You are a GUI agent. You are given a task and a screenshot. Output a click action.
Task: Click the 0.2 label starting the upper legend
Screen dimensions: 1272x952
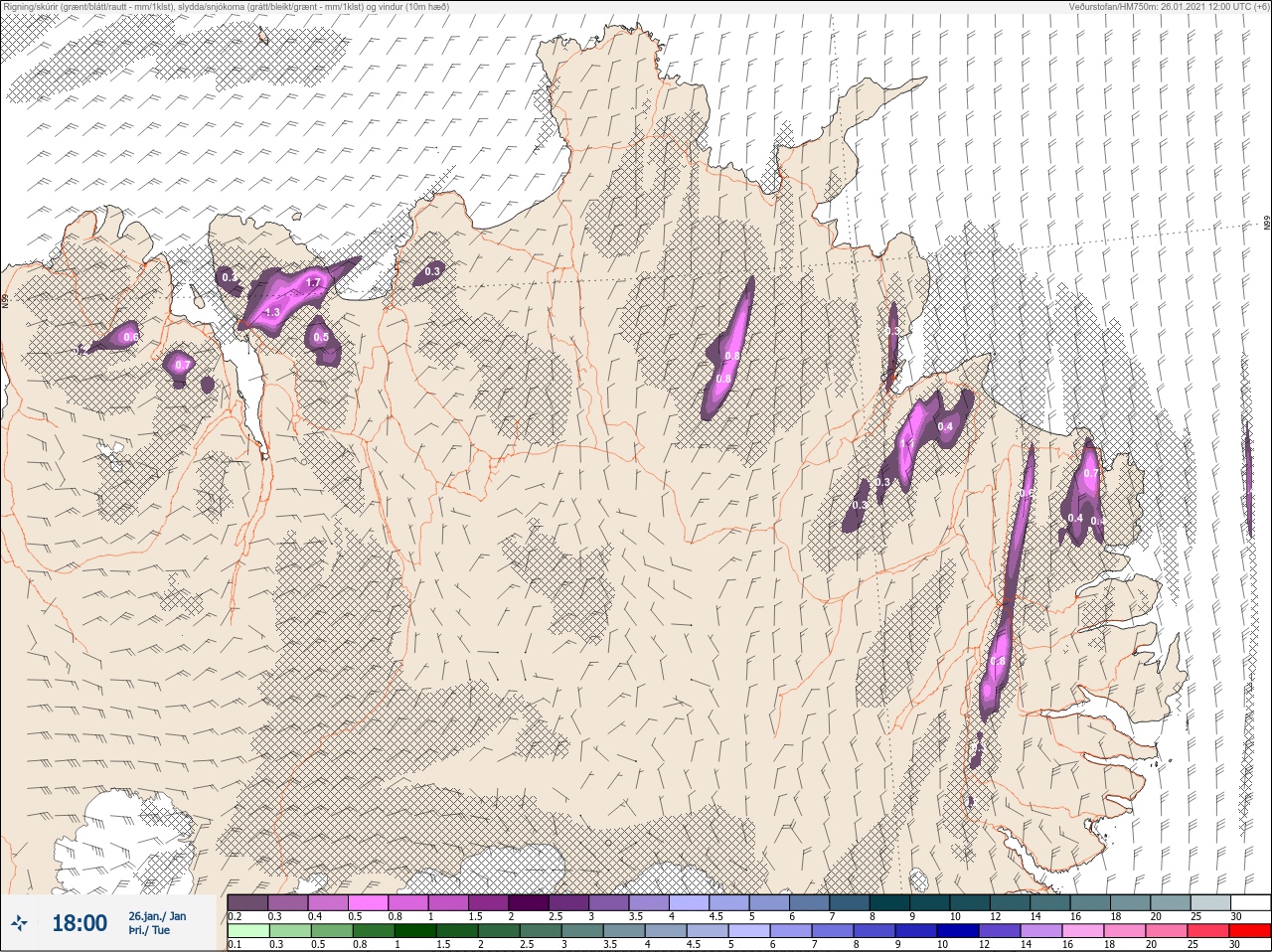(x=235, y=915)
